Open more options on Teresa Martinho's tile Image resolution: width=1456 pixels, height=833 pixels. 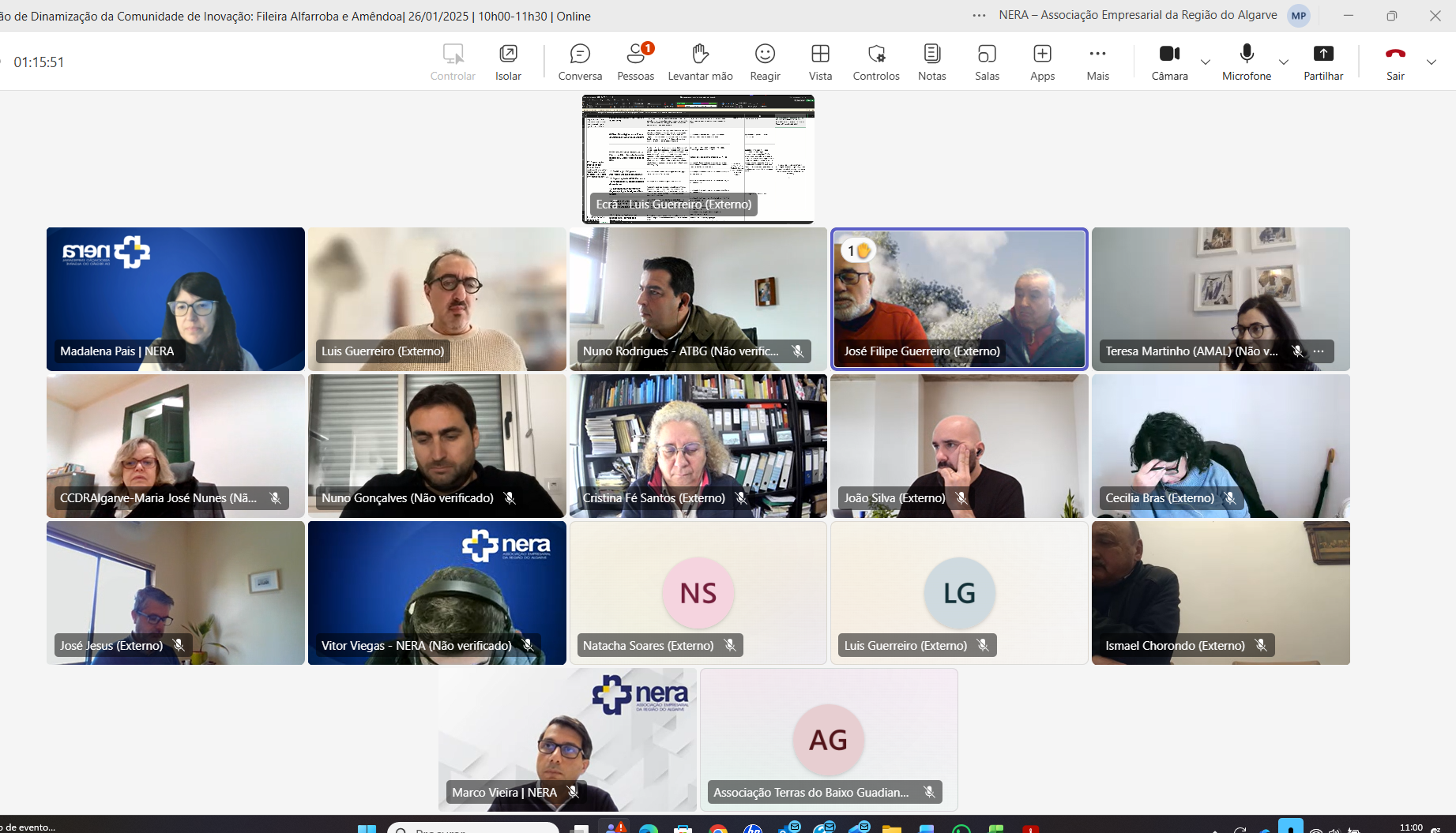1319,351
